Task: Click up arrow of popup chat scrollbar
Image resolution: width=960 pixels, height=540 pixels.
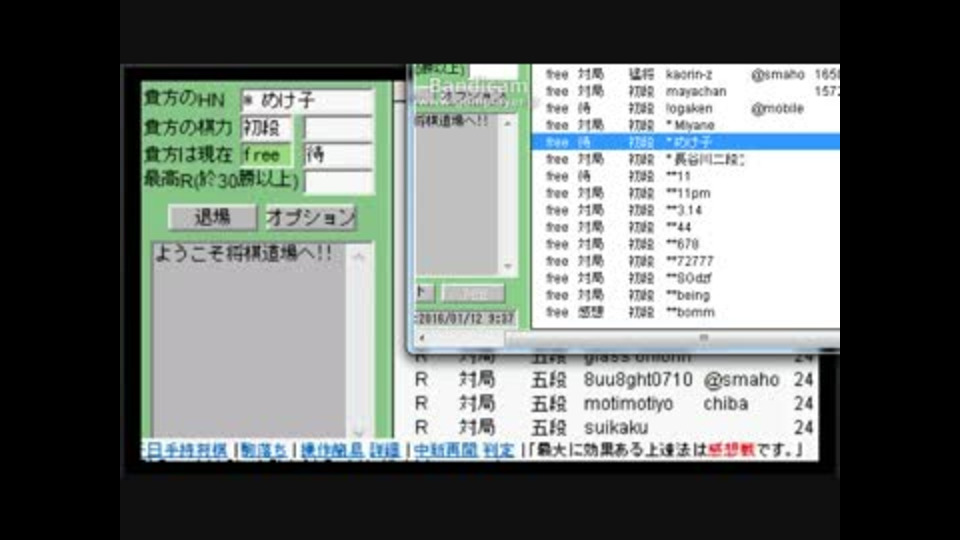Action: point(508,124)
